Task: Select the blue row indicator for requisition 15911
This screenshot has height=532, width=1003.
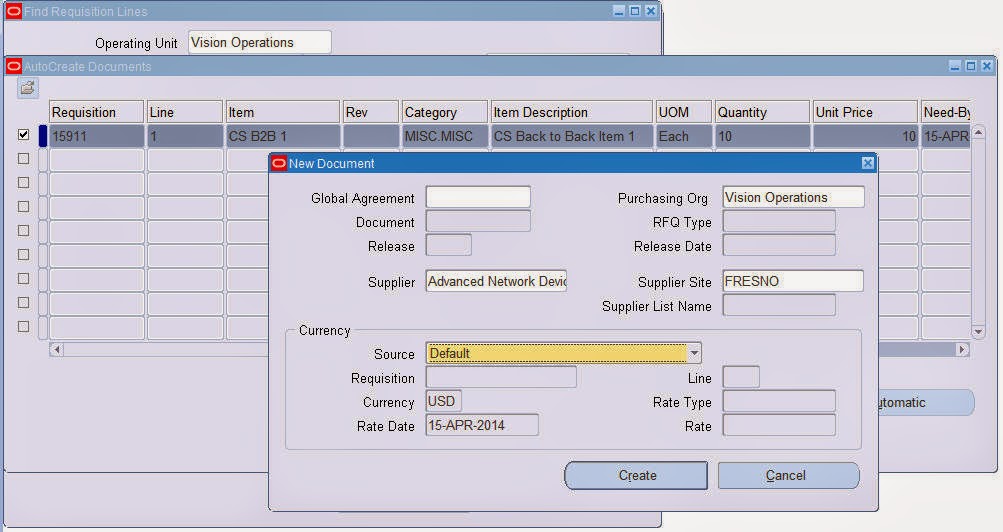Action: coord(43,136)
